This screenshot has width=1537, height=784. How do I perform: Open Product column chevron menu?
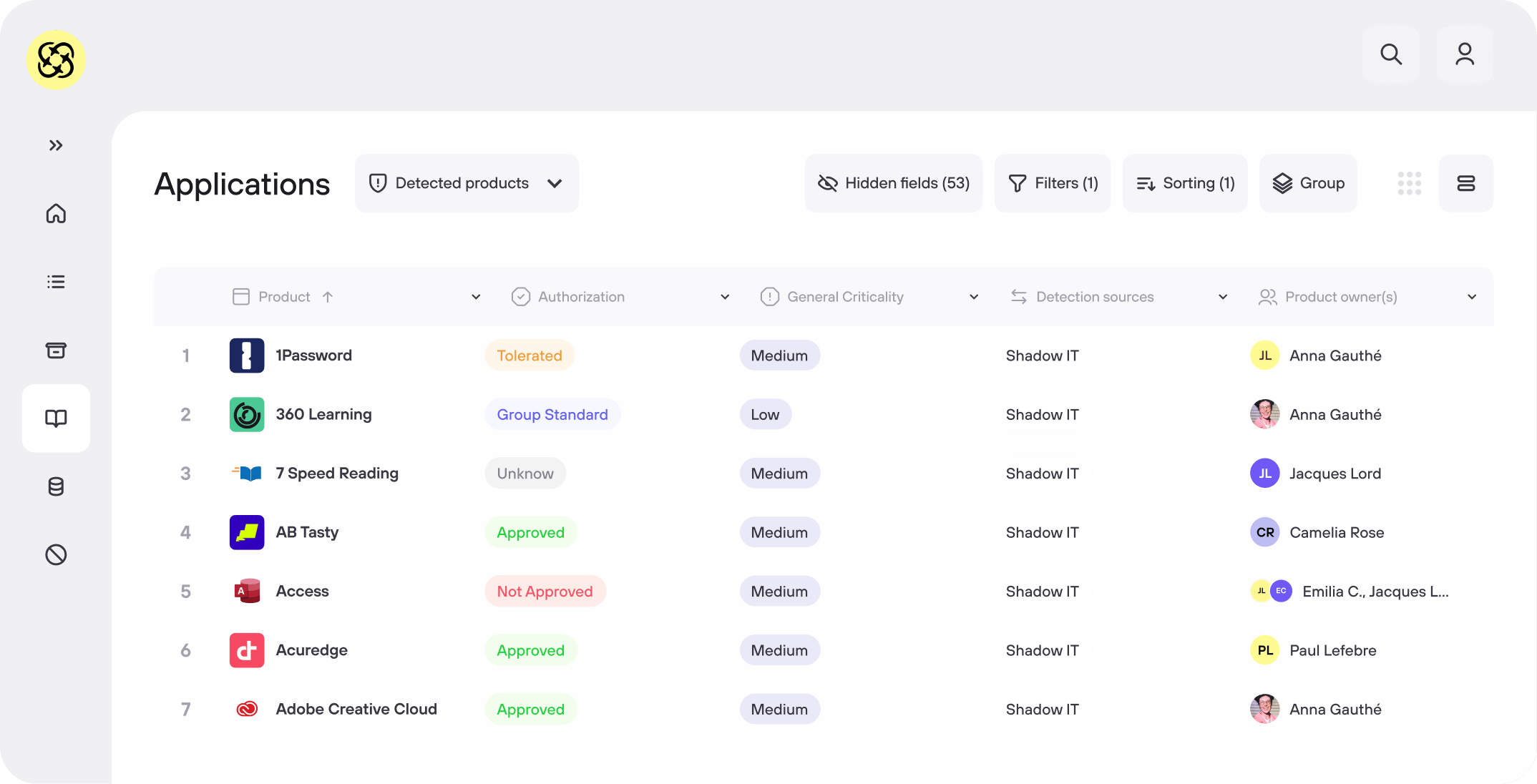click(x=476, y=297)
